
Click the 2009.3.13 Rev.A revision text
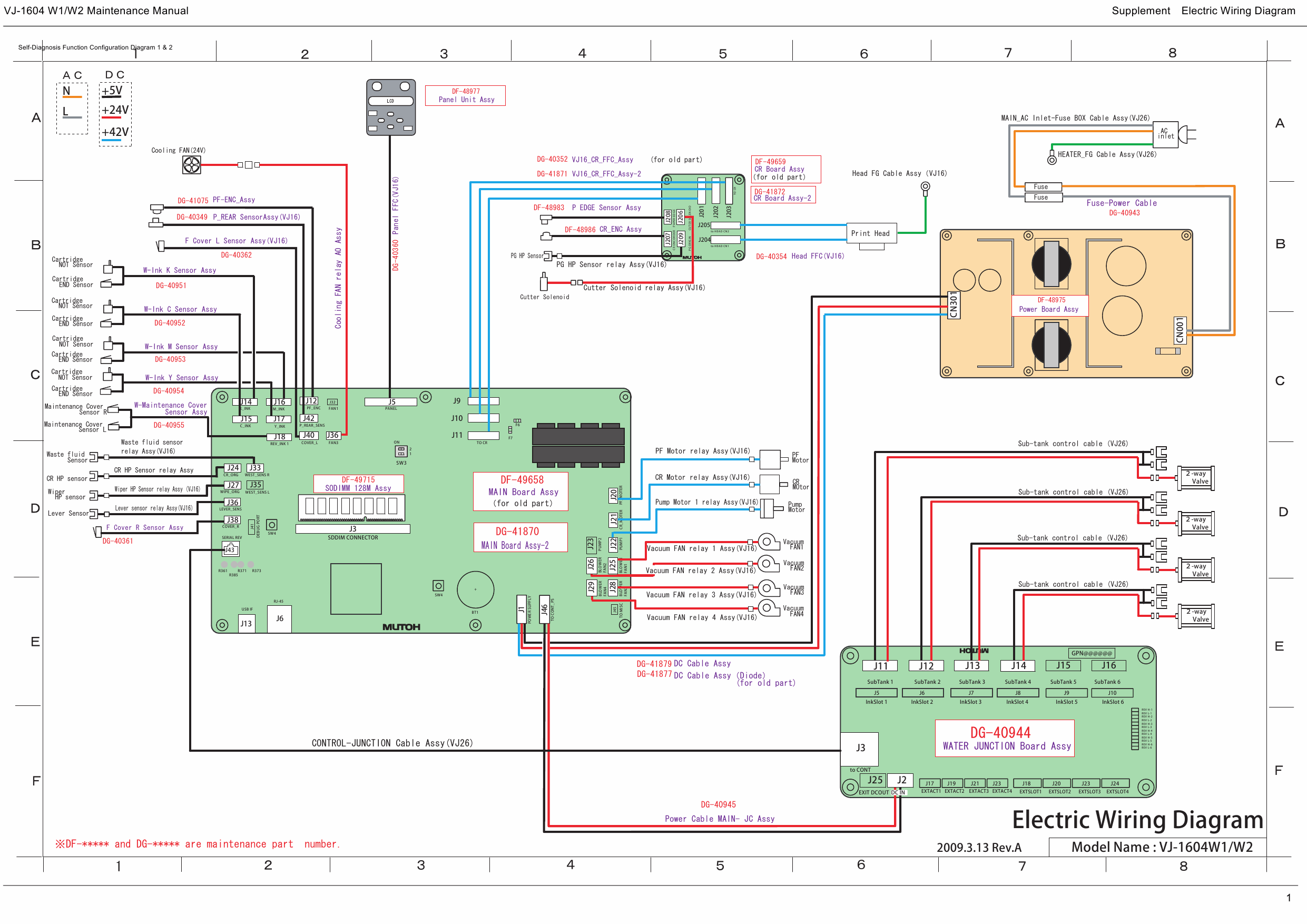[x=979, y=848]
